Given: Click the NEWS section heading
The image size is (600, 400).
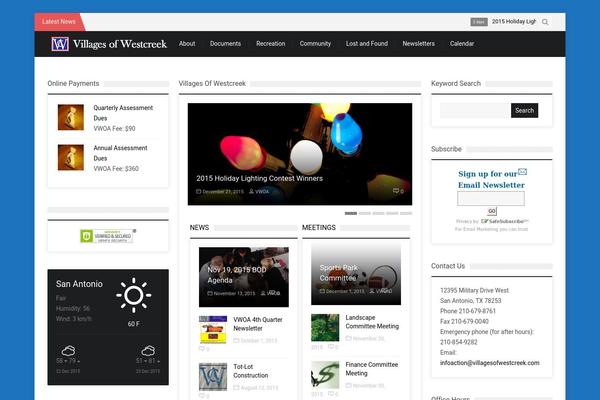Looking at the screenshot, I should click(x=199, y=228).
